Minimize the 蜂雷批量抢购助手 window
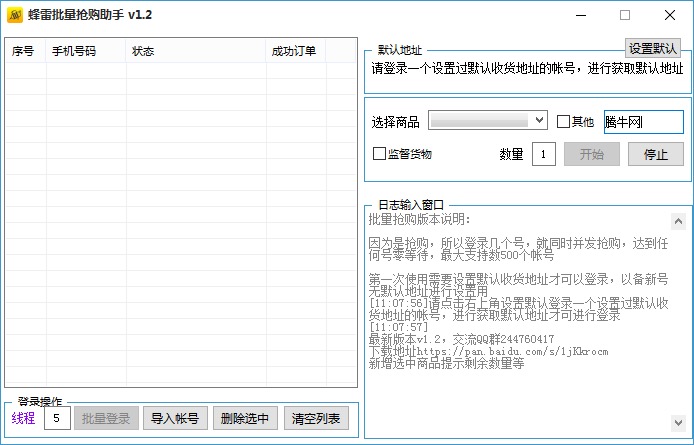The image size is (694, 445). 581,15
